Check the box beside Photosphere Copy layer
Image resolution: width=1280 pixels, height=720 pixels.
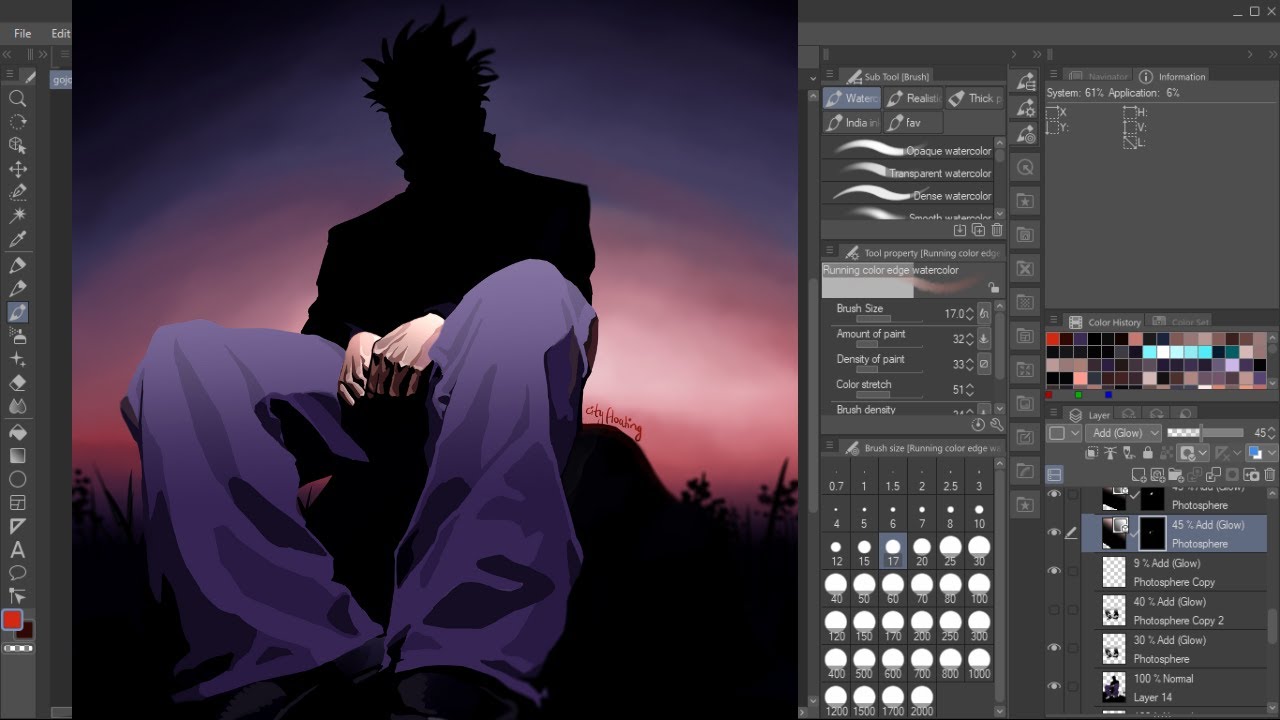tap(1073, 571)
